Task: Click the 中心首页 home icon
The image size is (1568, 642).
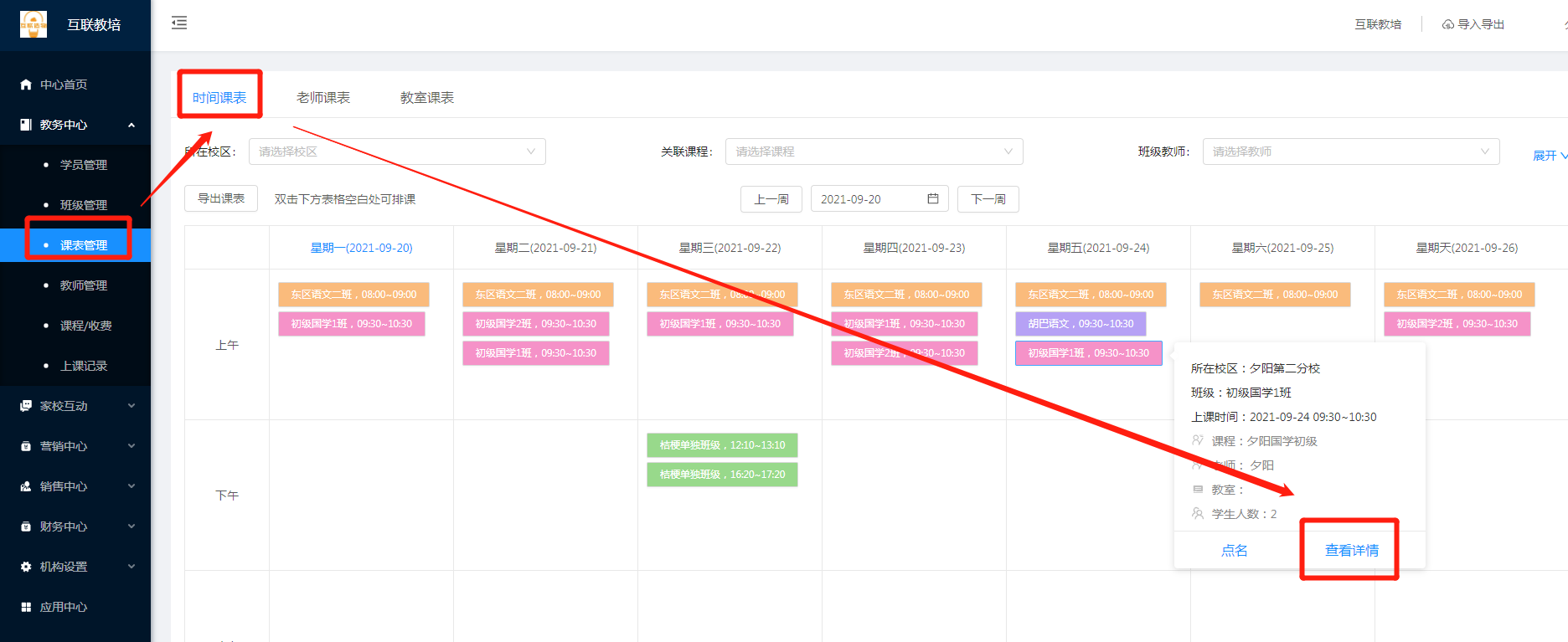Action: (x=26, y=85)
